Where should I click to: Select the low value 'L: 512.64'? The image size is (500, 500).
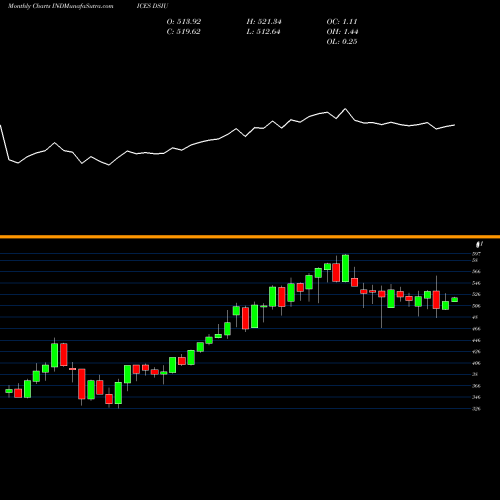coord(263,32)
